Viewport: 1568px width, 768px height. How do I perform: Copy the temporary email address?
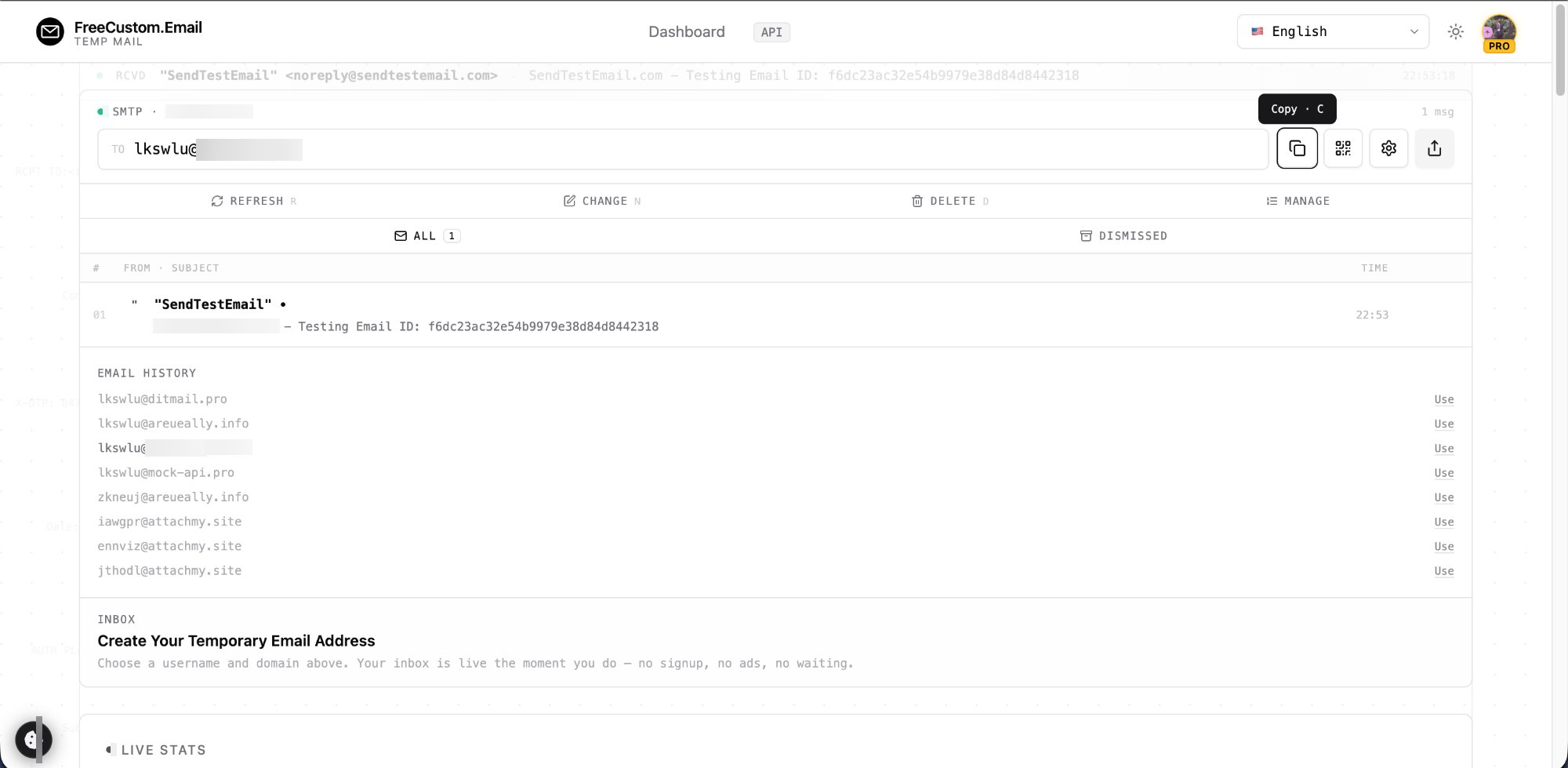tap(1297, 147)
